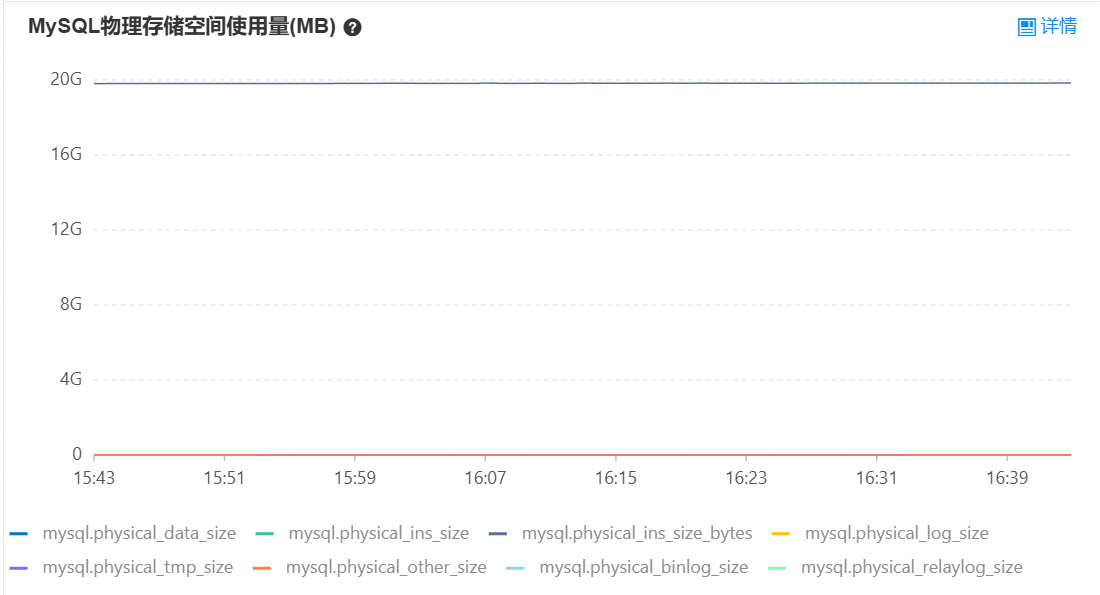
Task: Click the 详情 details link text
Action: pyautogui.click(x=1059, y=26)
